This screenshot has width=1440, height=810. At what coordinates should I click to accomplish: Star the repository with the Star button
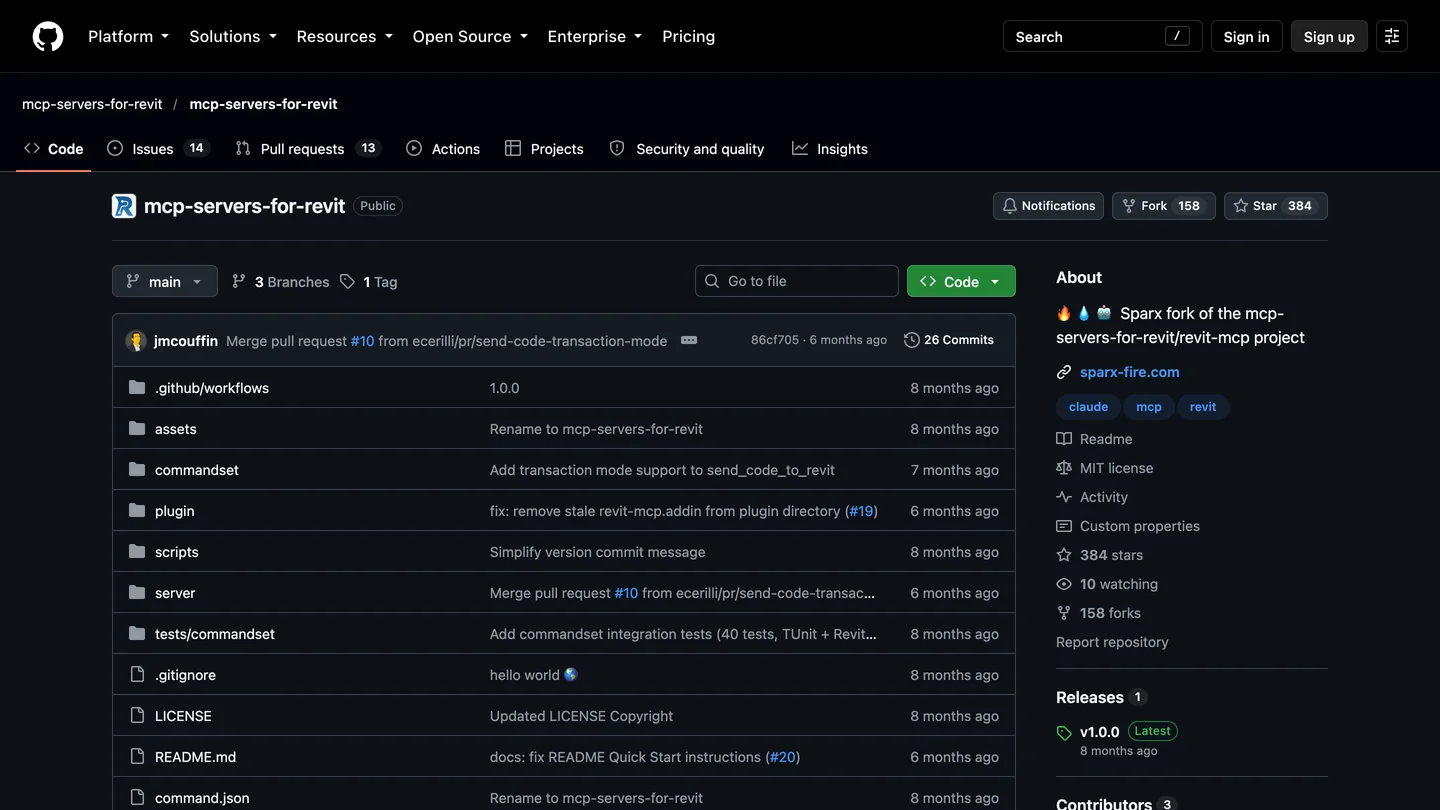point(1276,206)
